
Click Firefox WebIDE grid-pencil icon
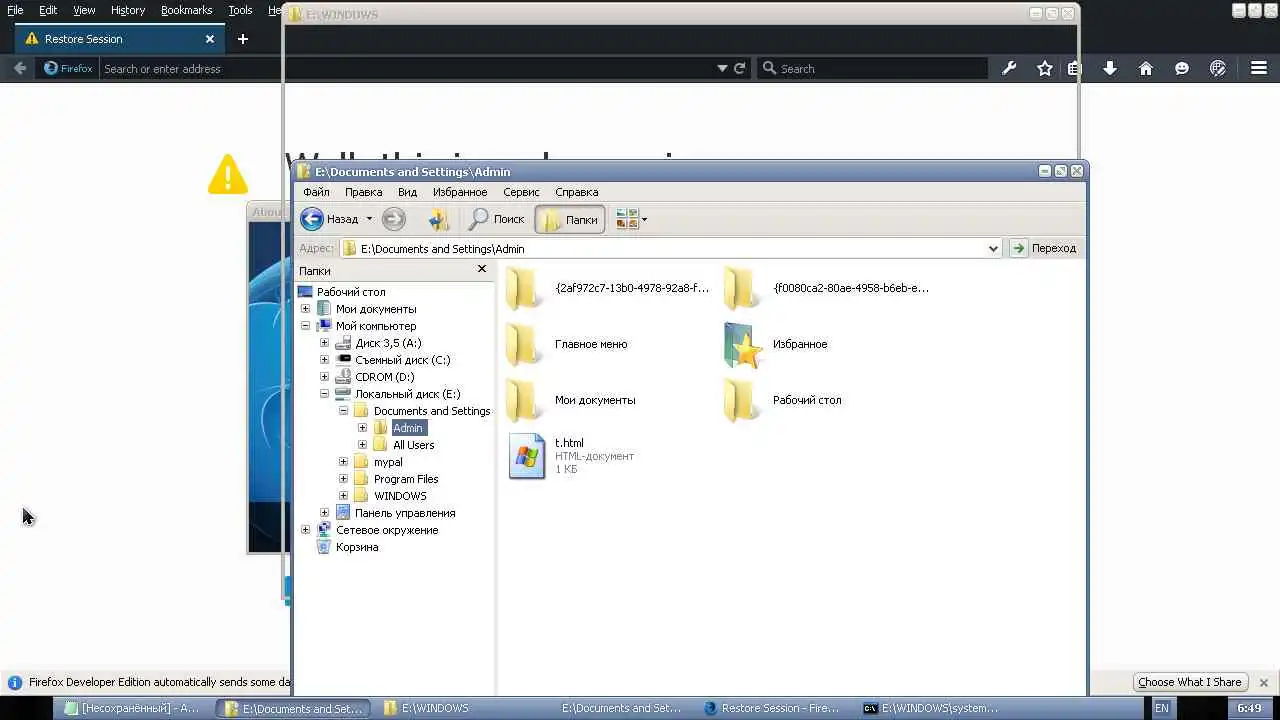click(x=1218, y=68)
